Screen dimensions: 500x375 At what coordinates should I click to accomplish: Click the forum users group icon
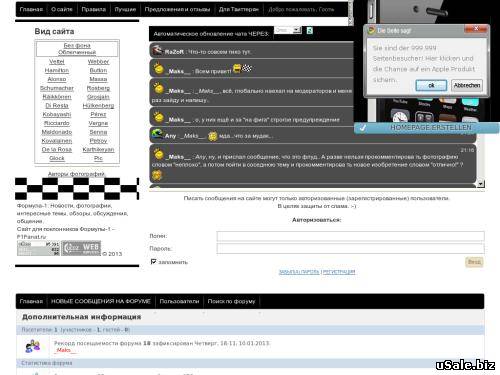point(33,346)
